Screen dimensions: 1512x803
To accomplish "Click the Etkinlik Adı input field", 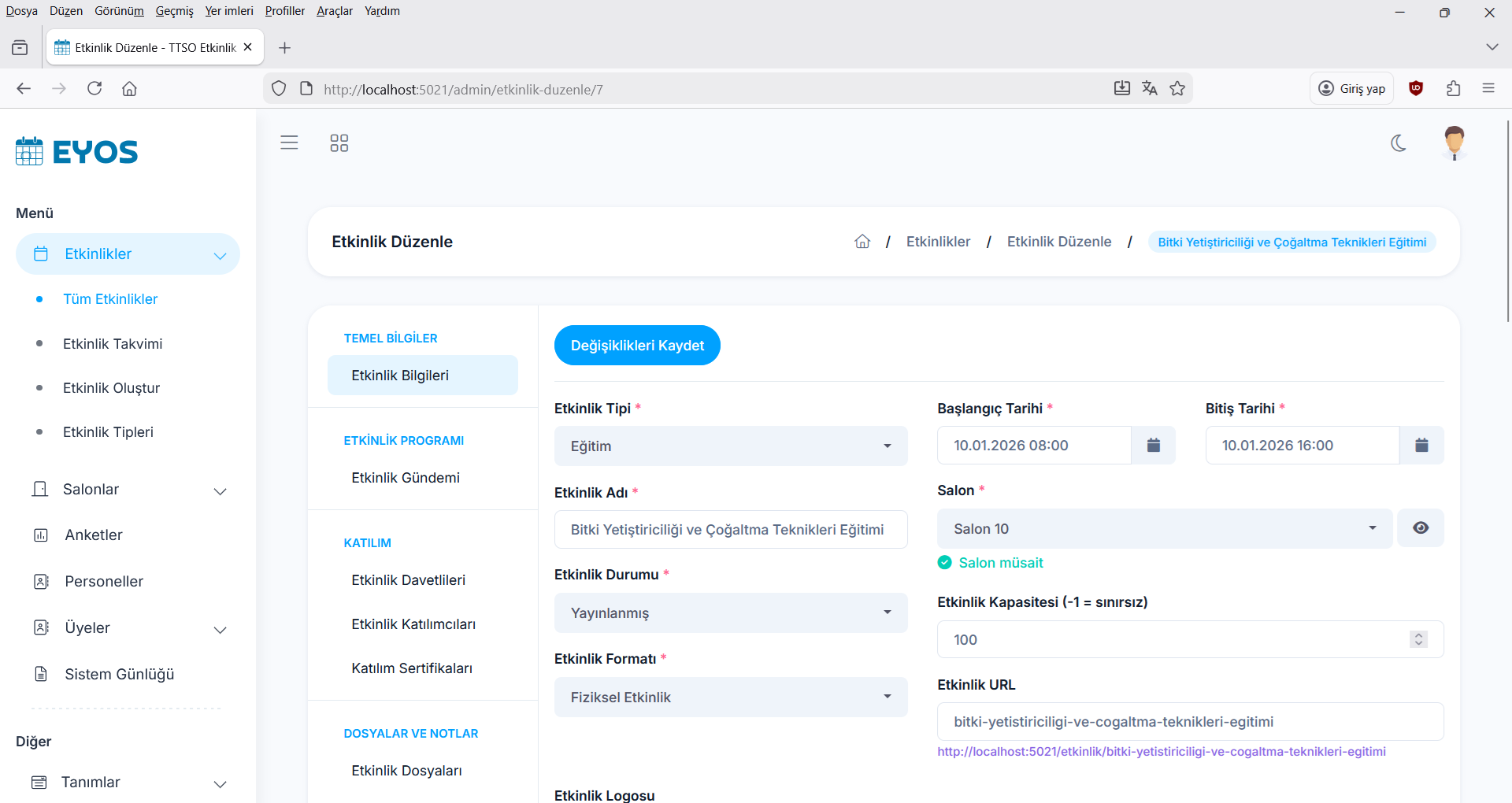I will (730, 530).
